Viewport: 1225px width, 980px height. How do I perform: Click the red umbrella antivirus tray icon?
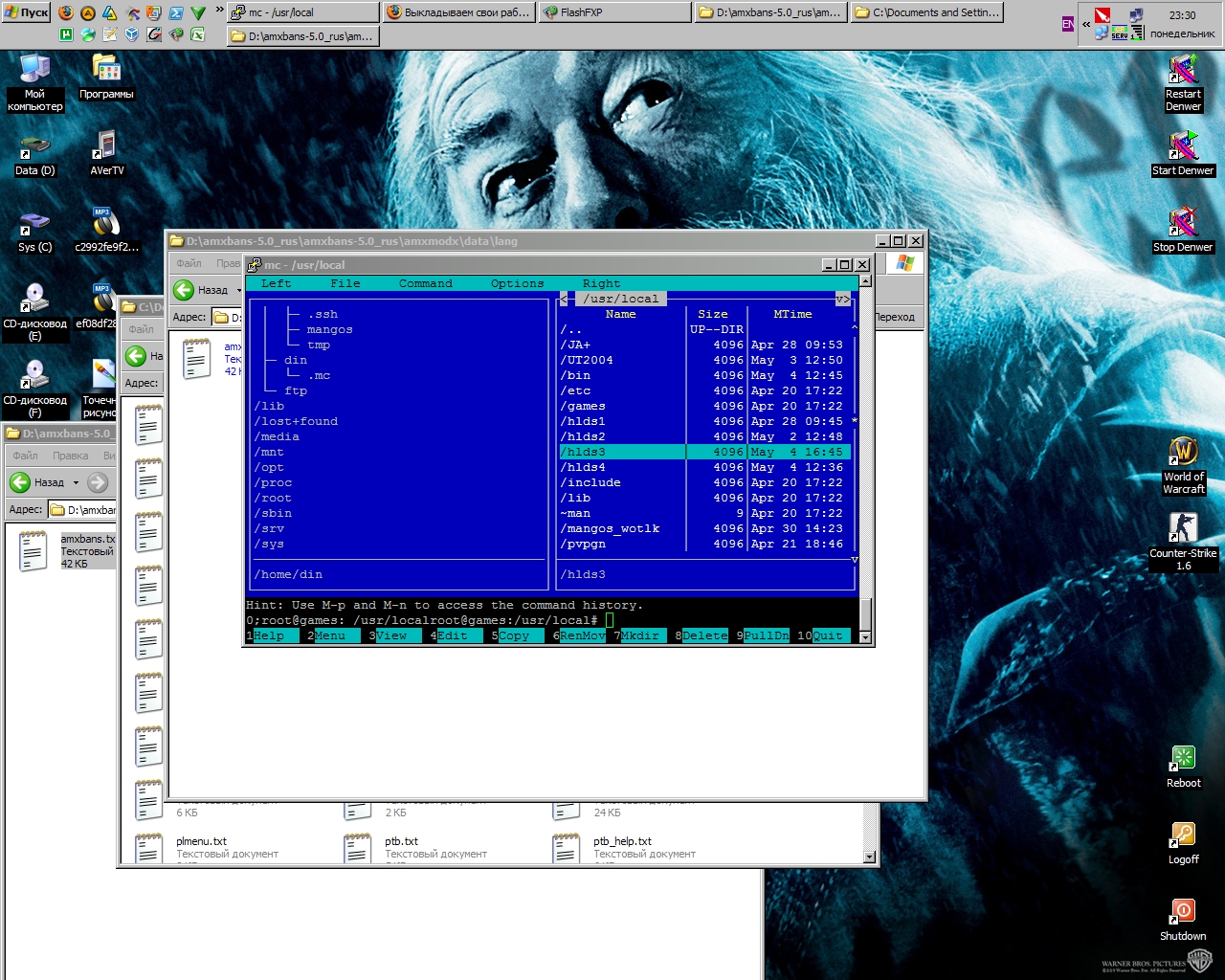(1102, 15)
